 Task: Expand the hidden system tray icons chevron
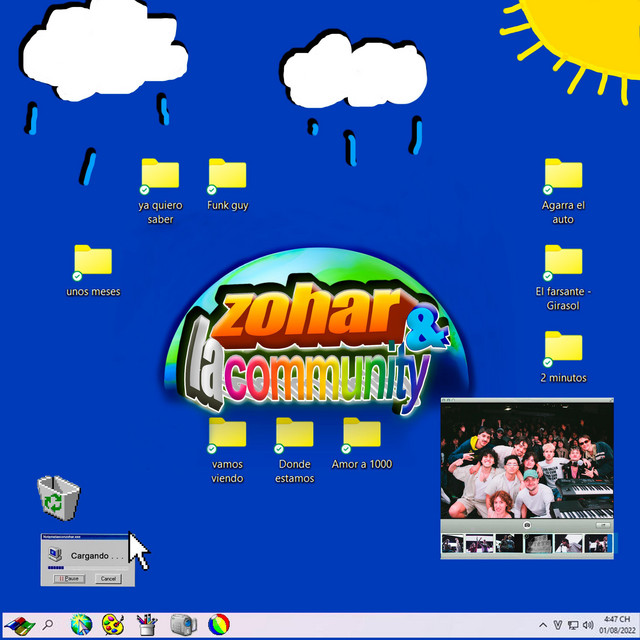tap(543, 626)
